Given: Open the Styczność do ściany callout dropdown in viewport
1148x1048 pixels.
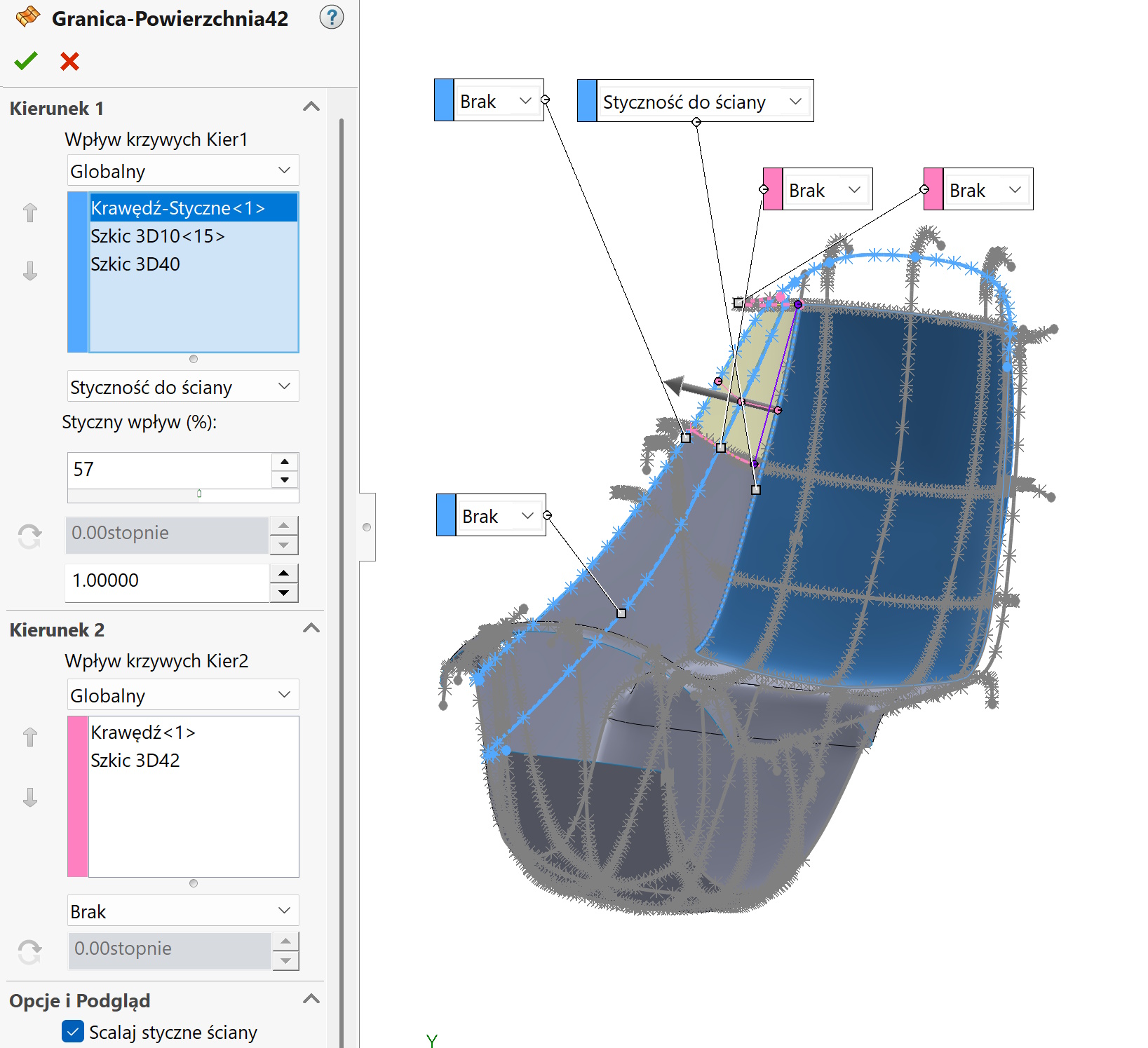Looking at the screenshot, I should pyautogui.click(x=795, y=102).
